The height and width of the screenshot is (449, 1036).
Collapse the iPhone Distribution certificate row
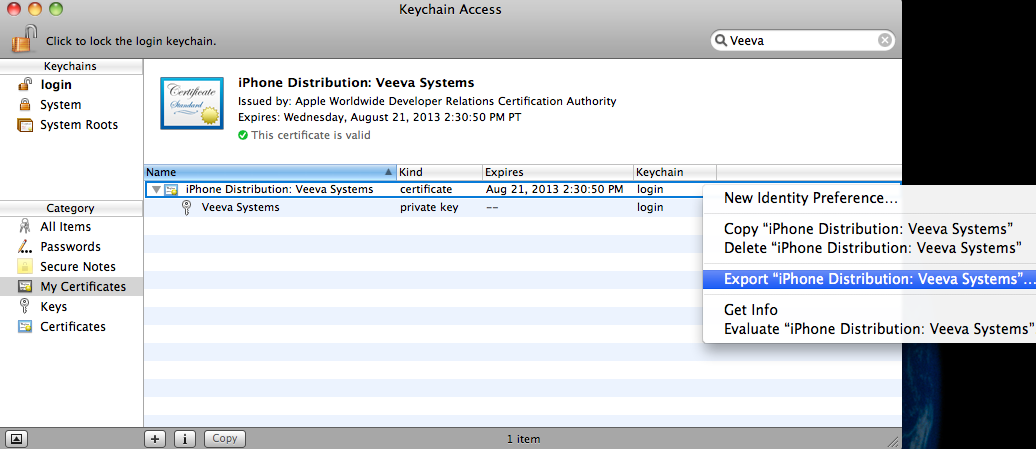click(x=155, y=189)
